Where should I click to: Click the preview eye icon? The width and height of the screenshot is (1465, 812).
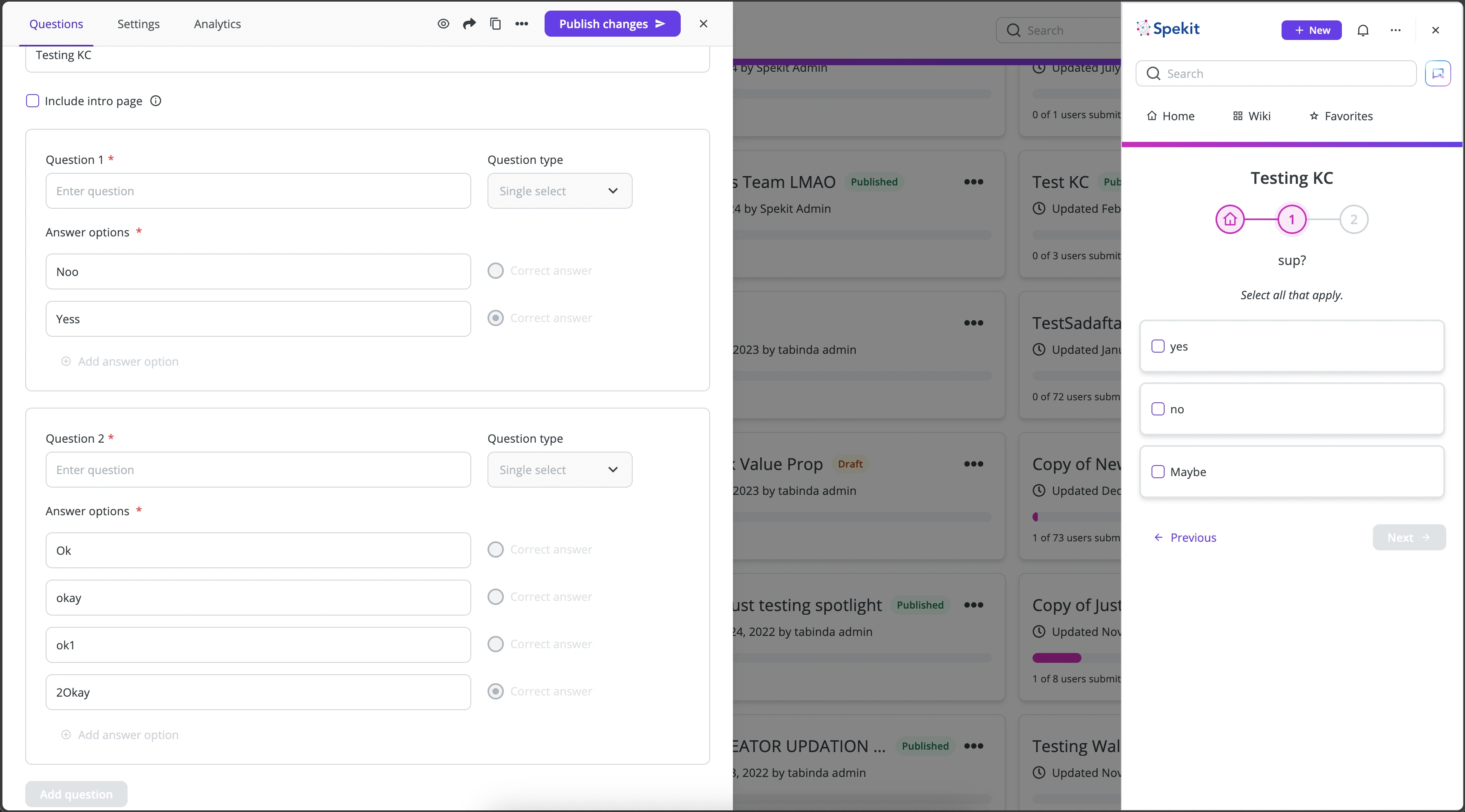point(443,24)
